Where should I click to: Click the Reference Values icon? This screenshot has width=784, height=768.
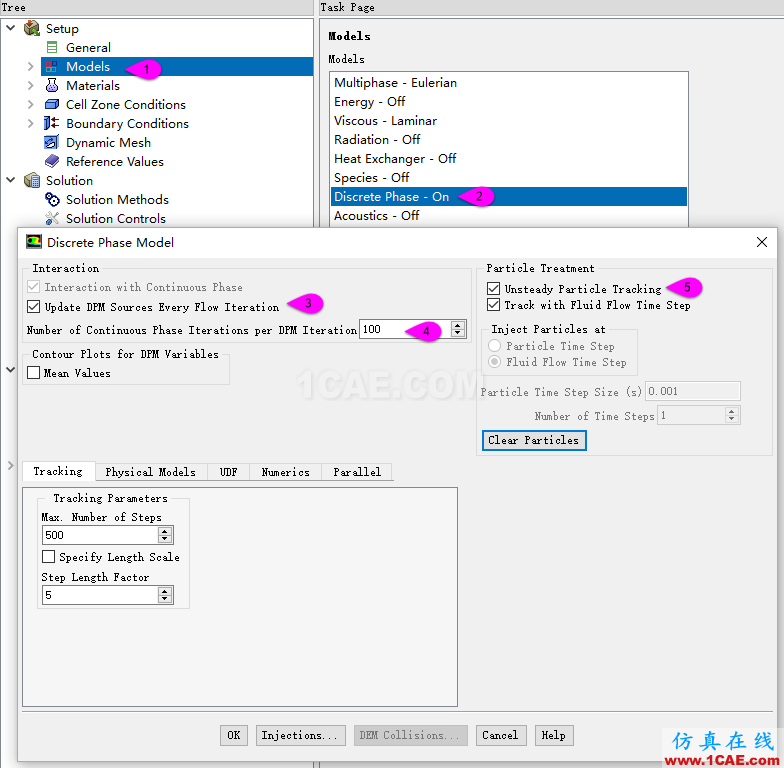click(x=52, y=161)
